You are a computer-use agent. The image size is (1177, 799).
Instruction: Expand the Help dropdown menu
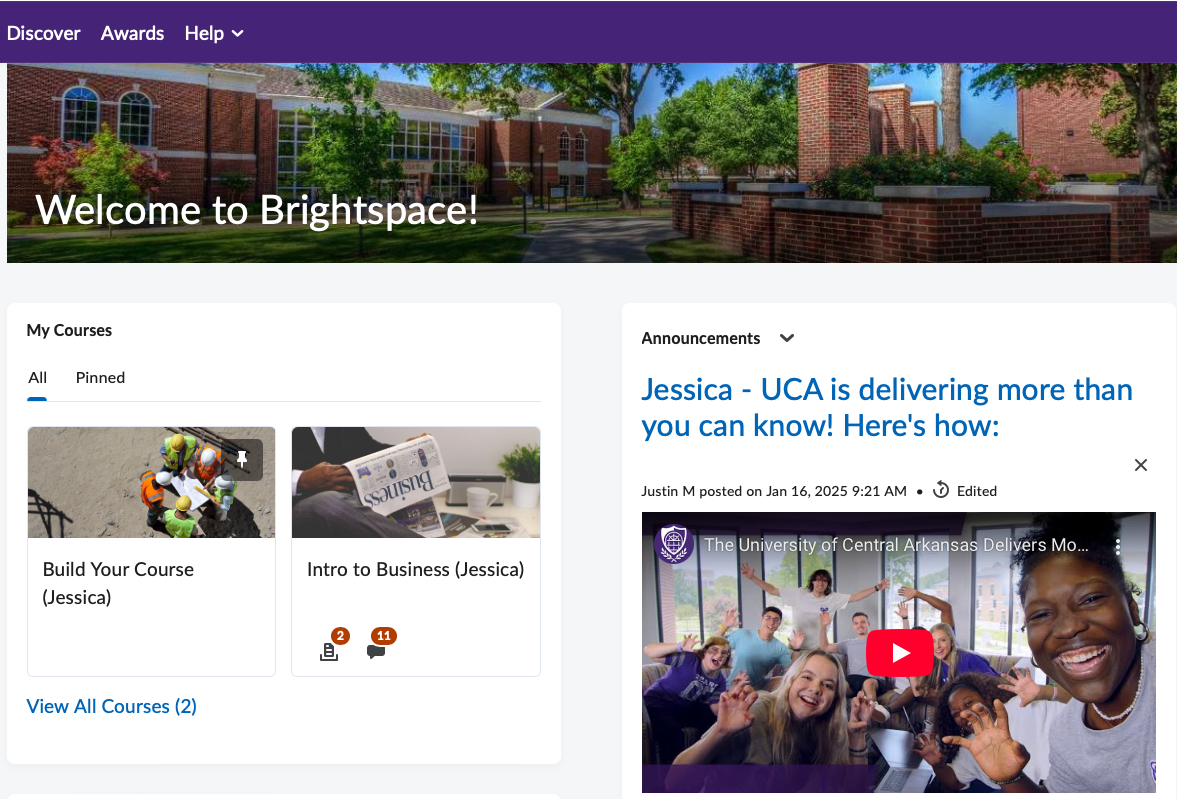(x=213, y=33)
